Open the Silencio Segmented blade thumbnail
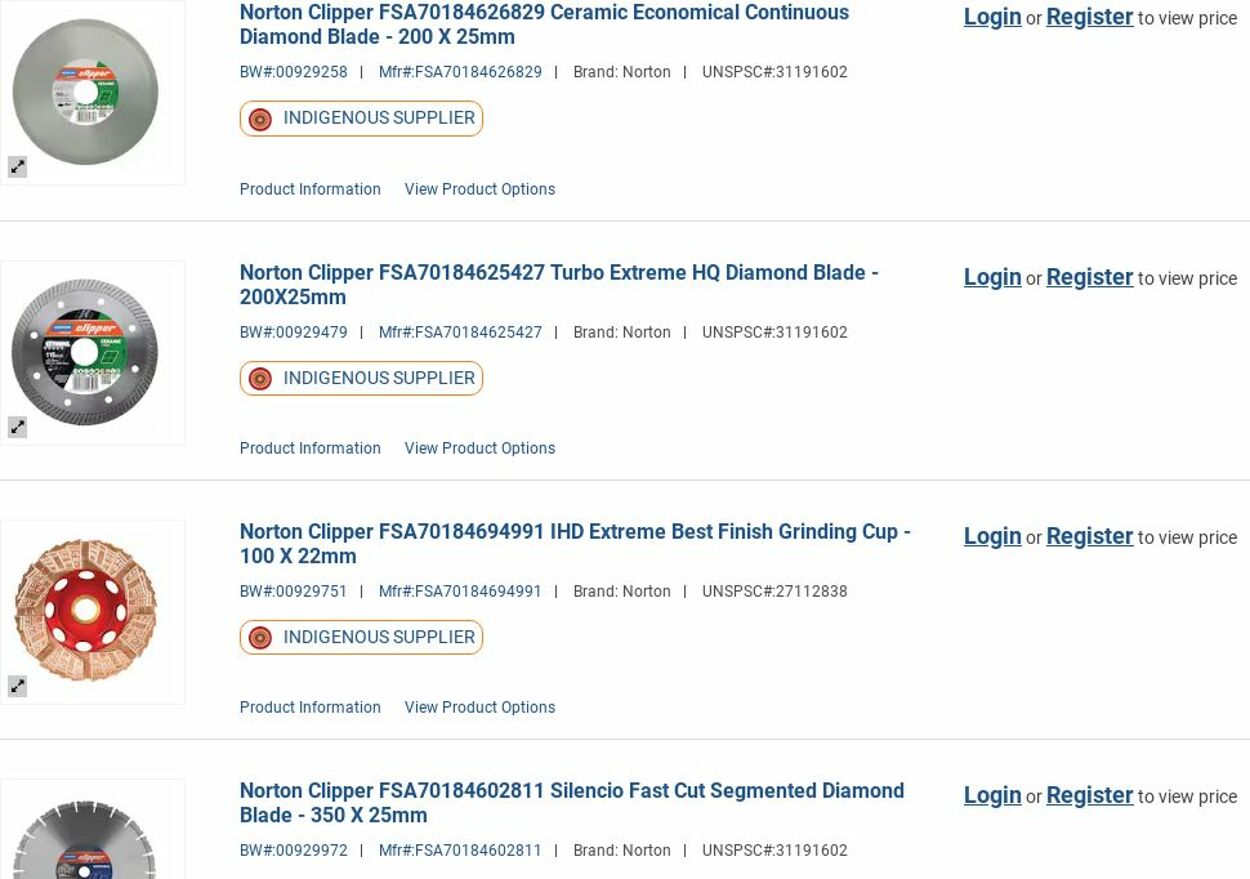Viewport: 1250px width, 879px height. tap(86, 840)
